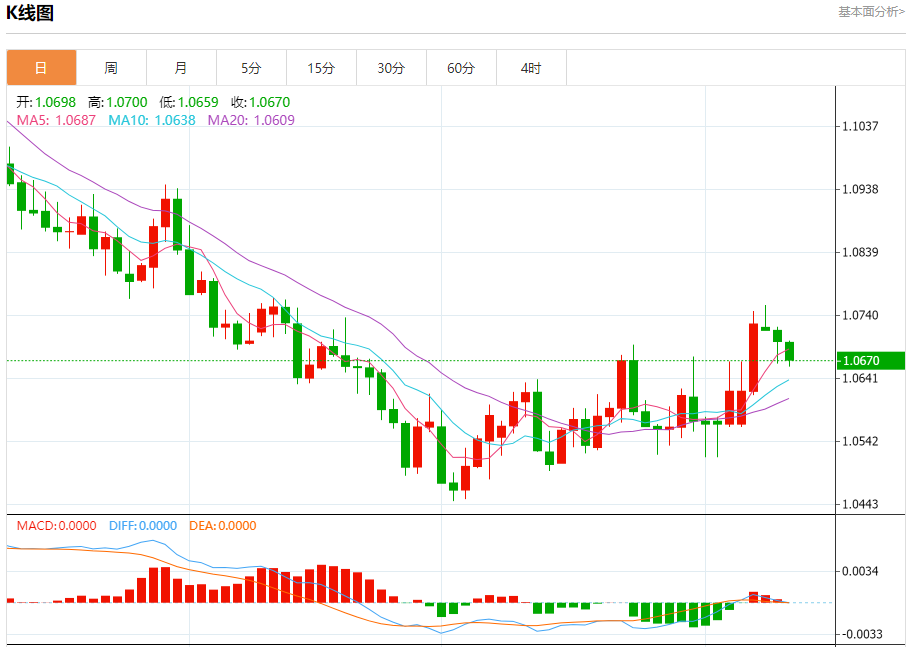Viewport: 913px width, 647px height.
Task: Click the DEA:0.0000 indicator label
Action: pyautogui.click(x=222, y=526)
